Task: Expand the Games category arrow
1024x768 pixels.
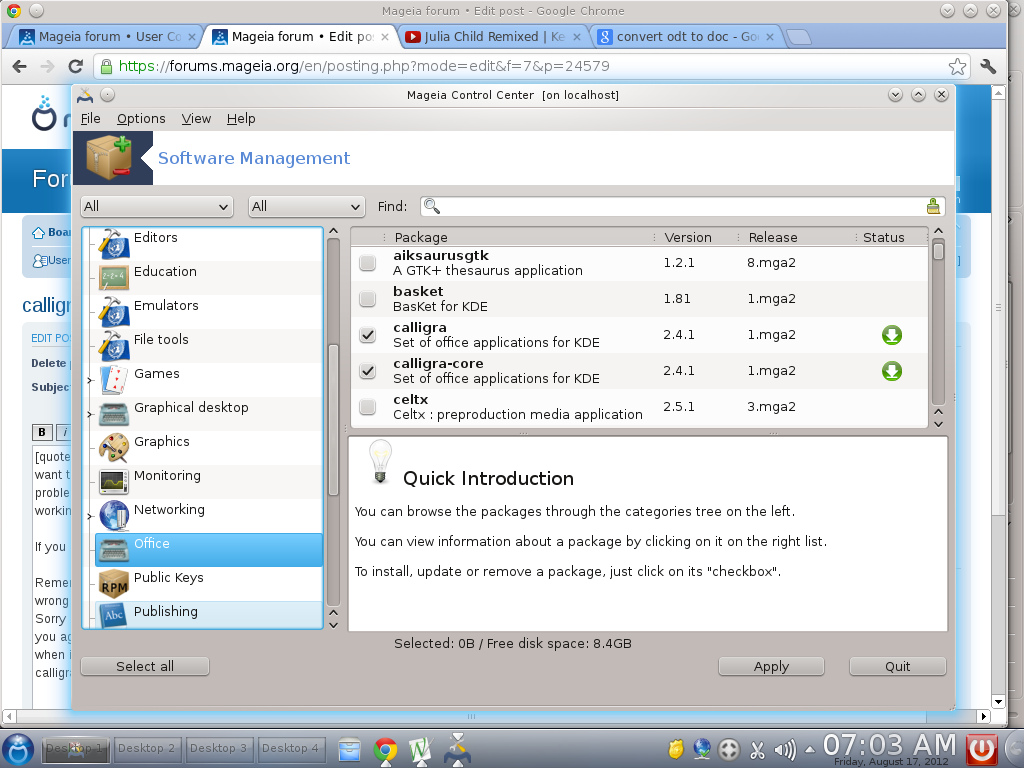Action: point(90,380)
